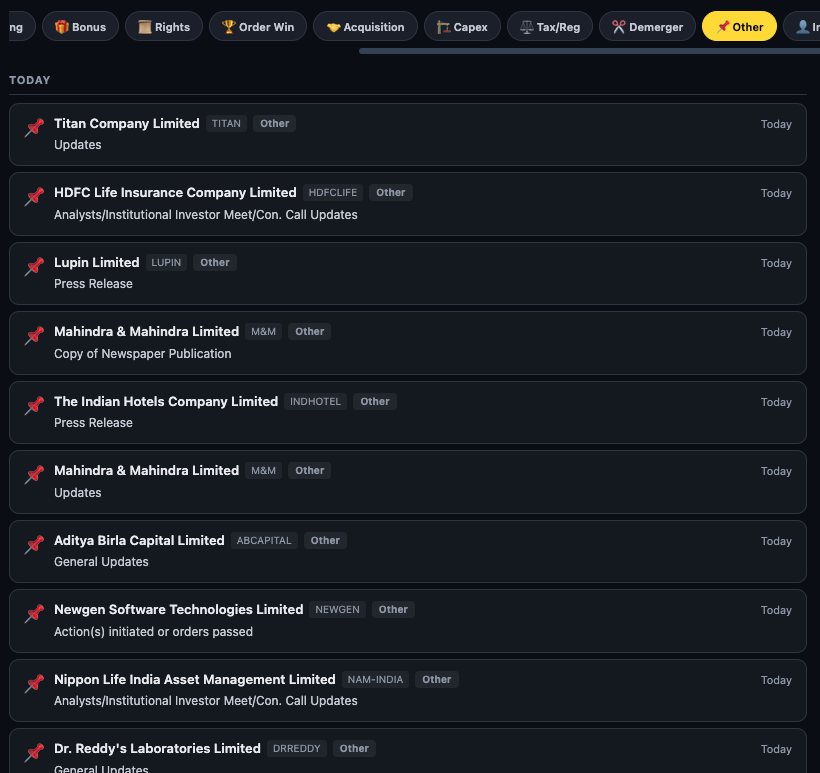Click the NEWGEN ticker badge
820x773 pixels.
(x=337, y=609)
